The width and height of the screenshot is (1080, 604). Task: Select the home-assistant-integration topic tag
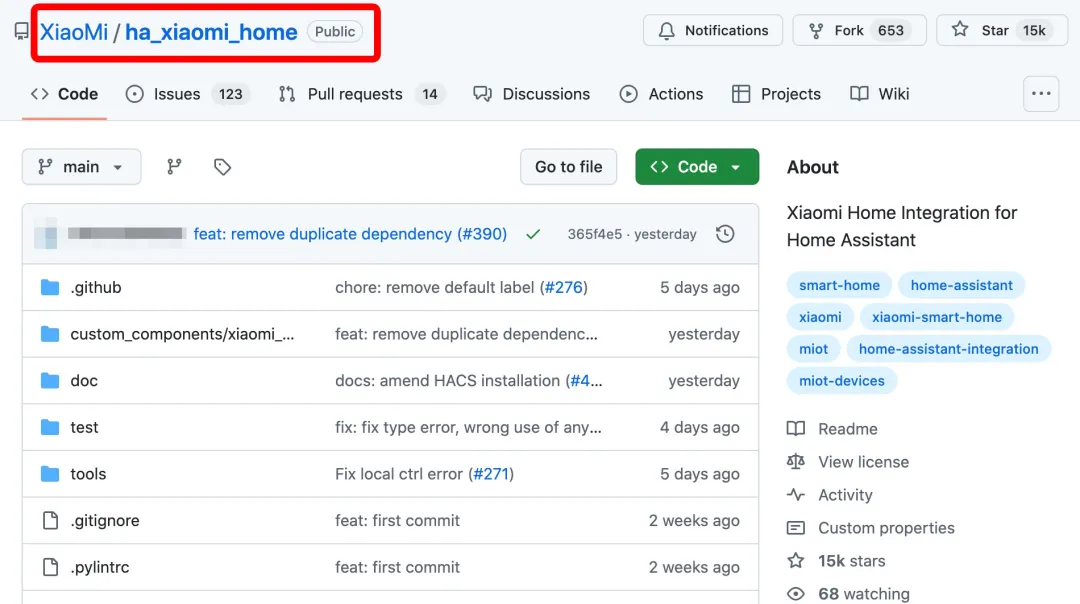tap(948, 348)
